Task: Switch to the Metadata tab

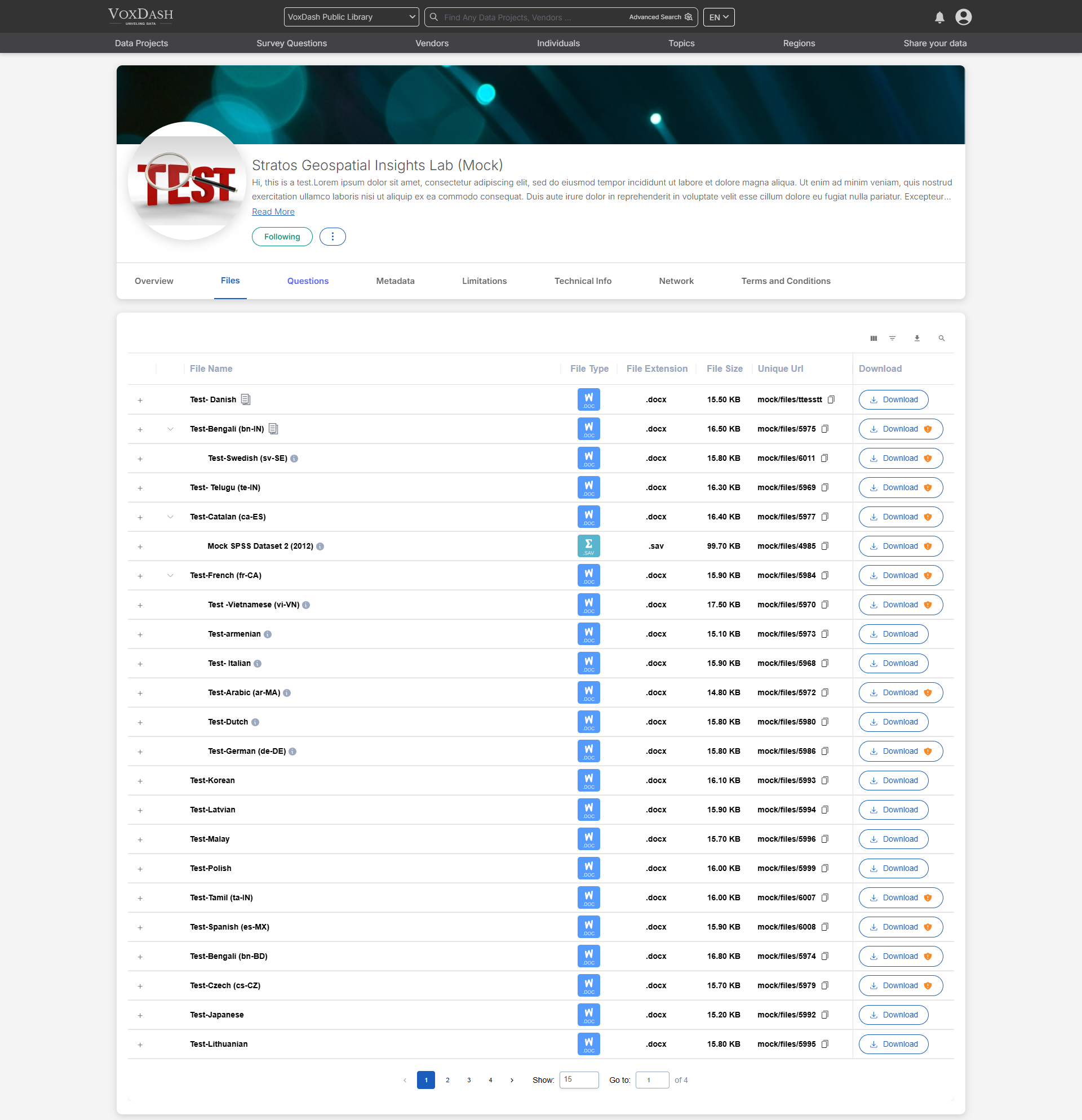Action: click(x=395, y=281)
